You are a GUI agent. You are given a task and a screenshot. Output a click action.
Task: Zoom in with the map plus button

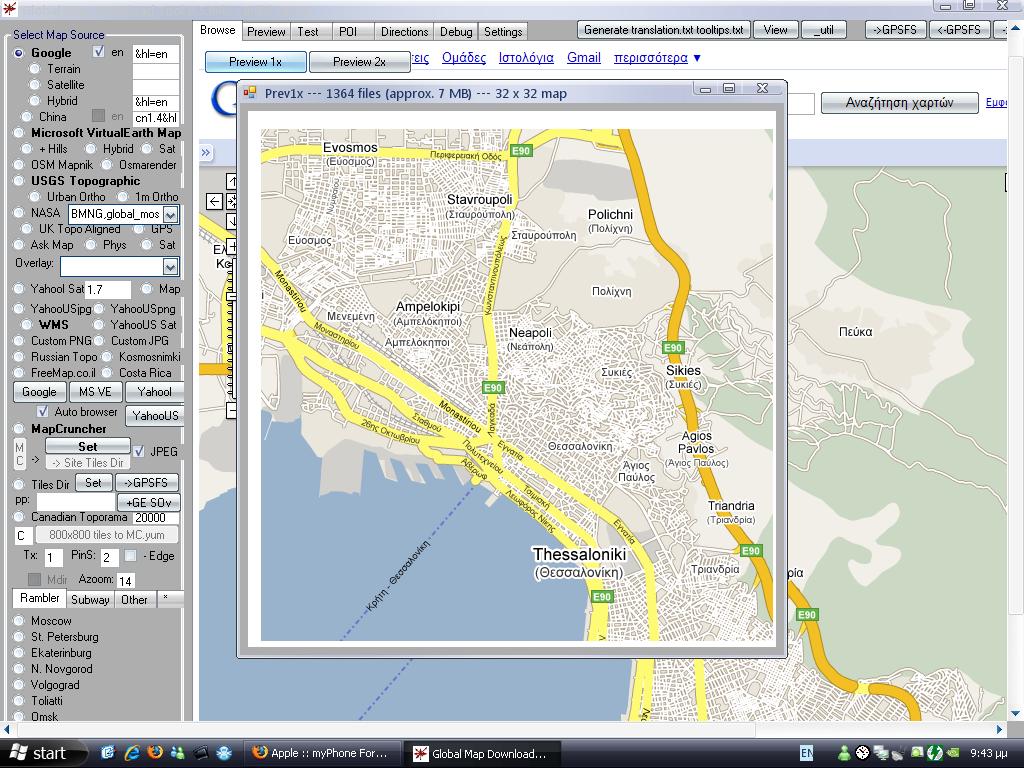[x=231, y=248]
